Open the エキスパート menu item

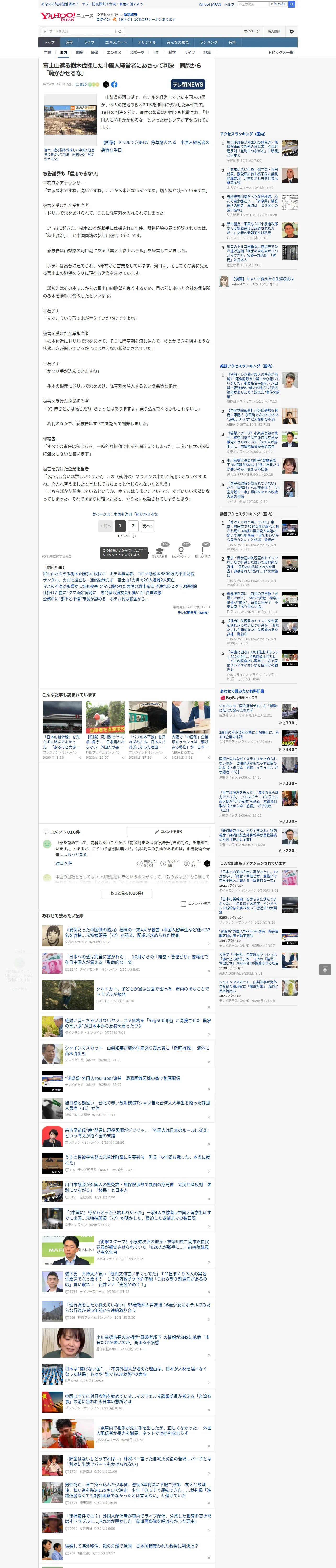coord(116,43)
